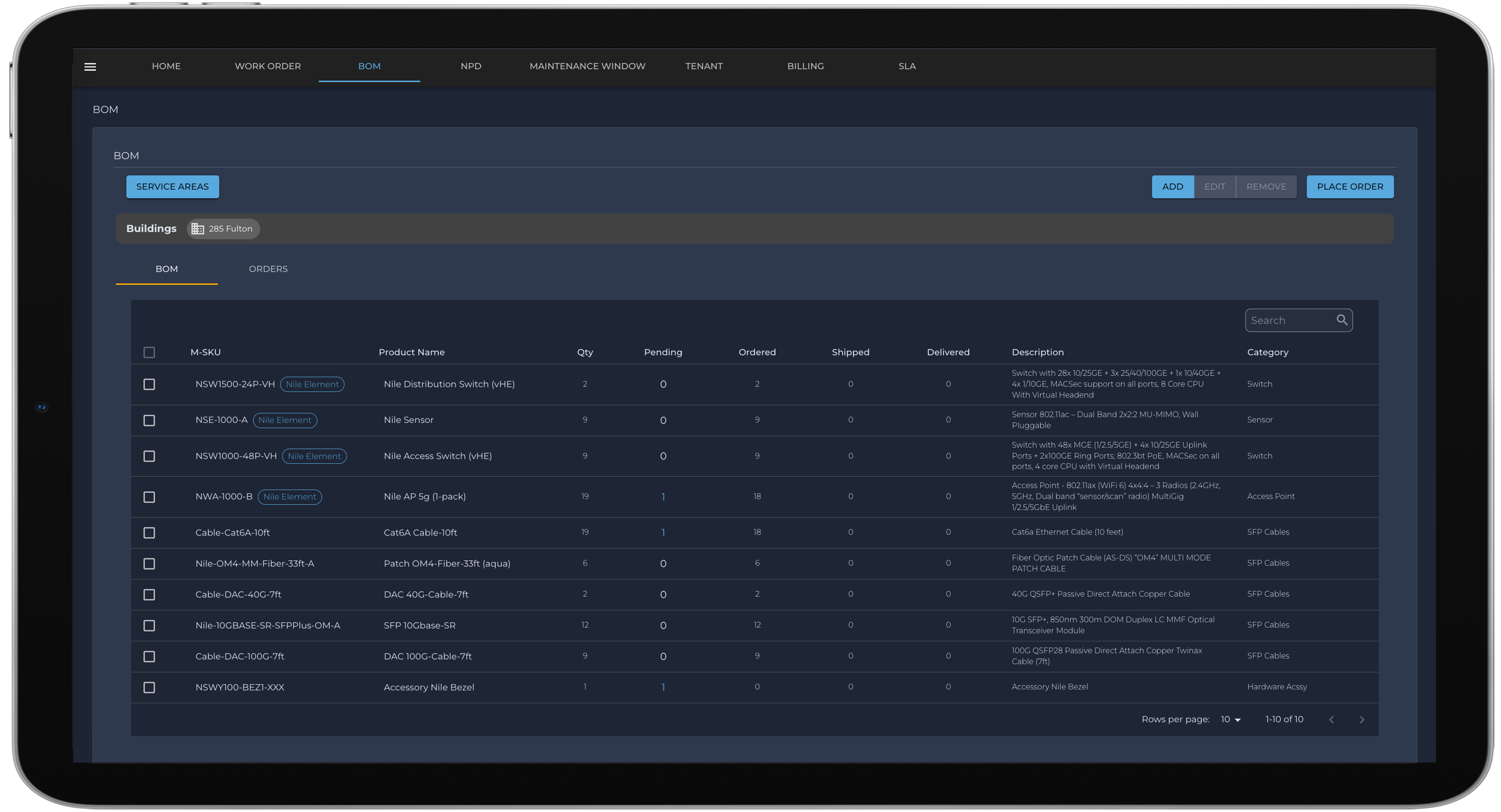Check the NSWY100-BEZ1-XXX row checkbox
The image size is (1501, 812).
[149, 687]
